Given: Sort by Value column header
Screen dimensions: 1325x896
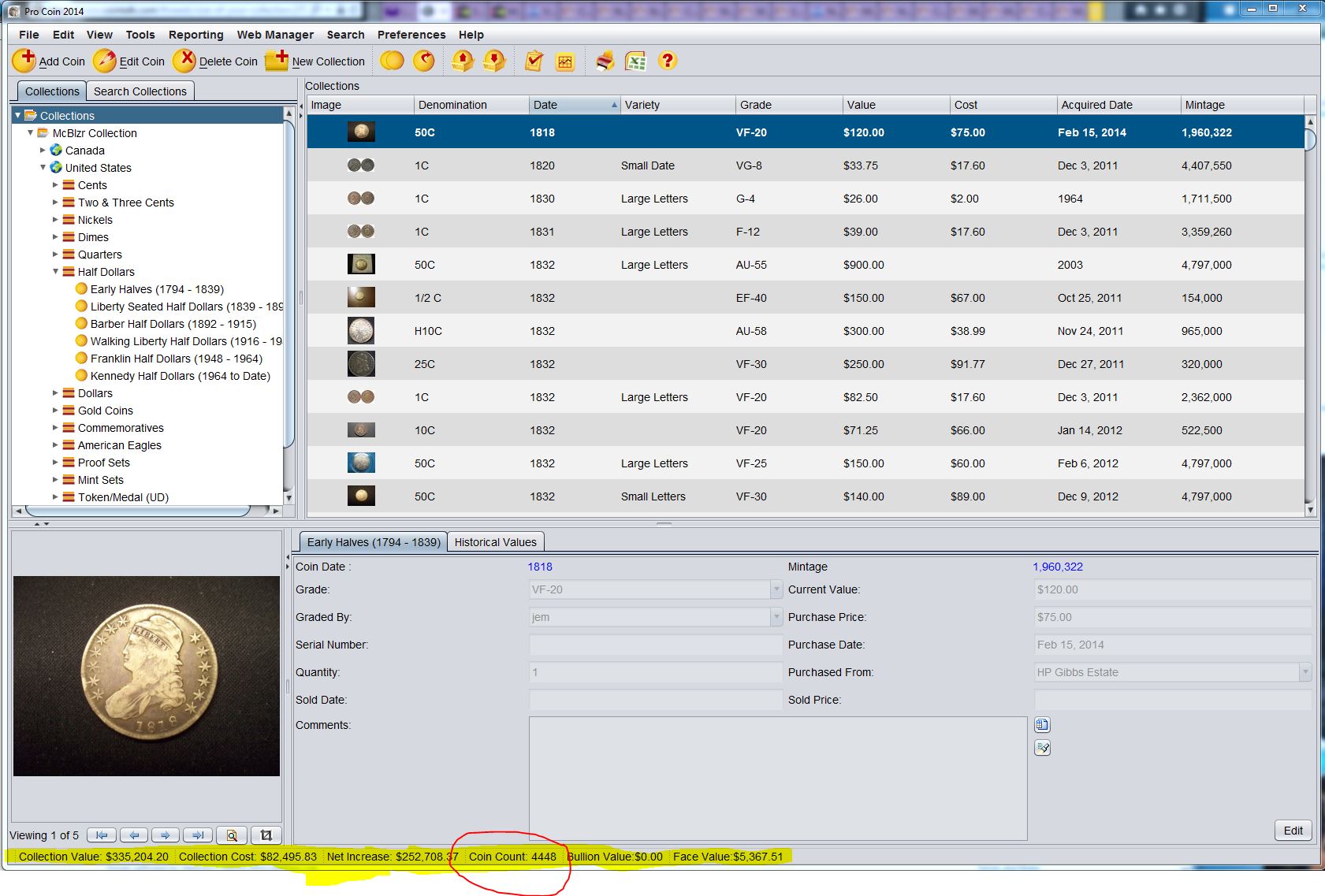Looking at the screenshot, I should click(x=896, y=105).
